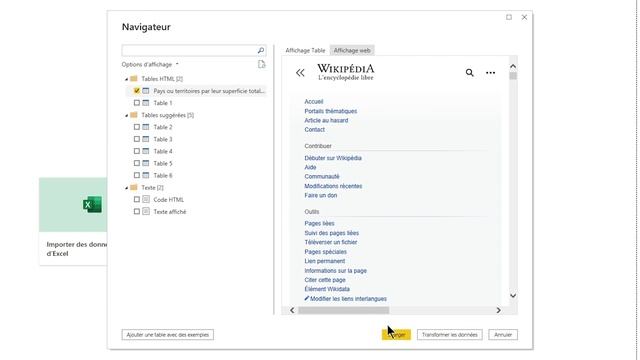The image size is (640, 360).
Task: Open the Suivi des pages liées link
Action: 331,233
